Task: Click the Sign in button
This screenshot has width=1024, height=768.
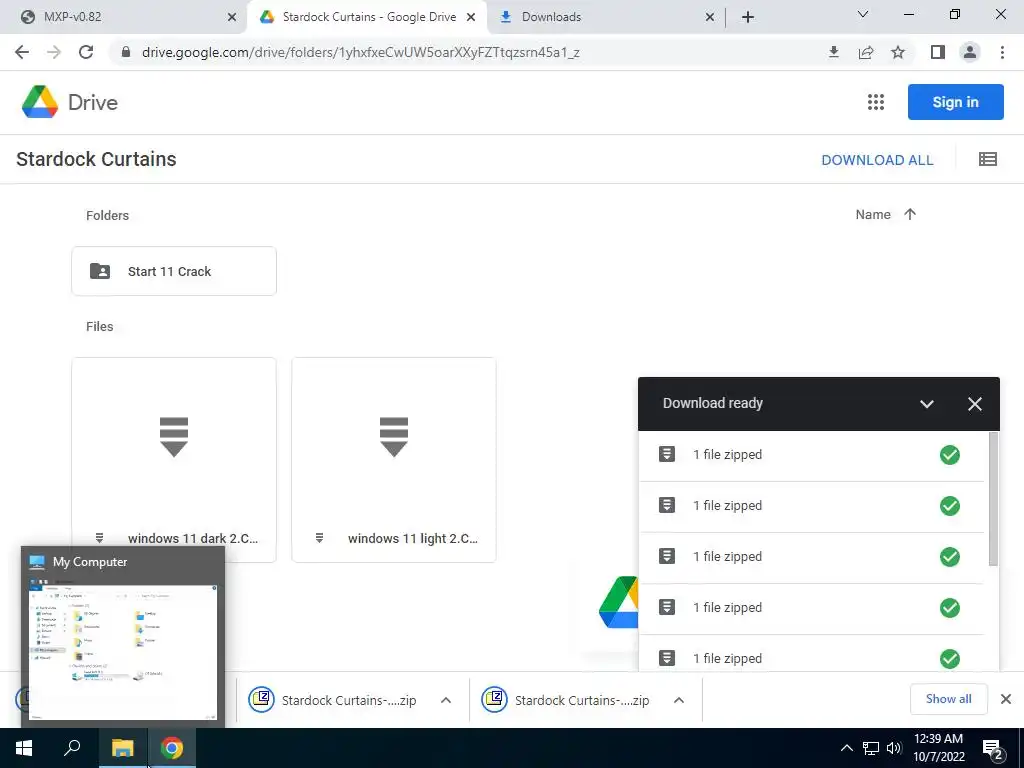Action: pyautogui.click(x=955, y=102)
